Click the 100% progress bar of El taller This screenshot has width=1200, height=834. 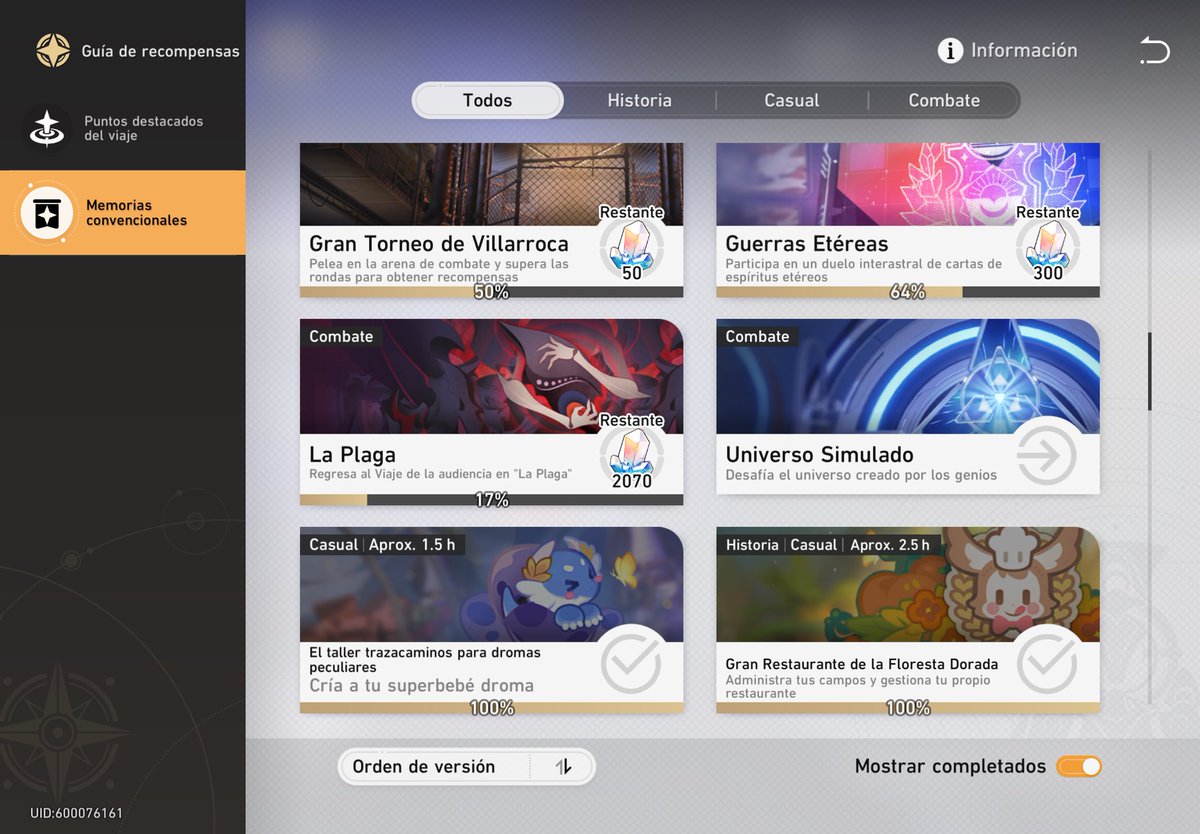[491, 708]
